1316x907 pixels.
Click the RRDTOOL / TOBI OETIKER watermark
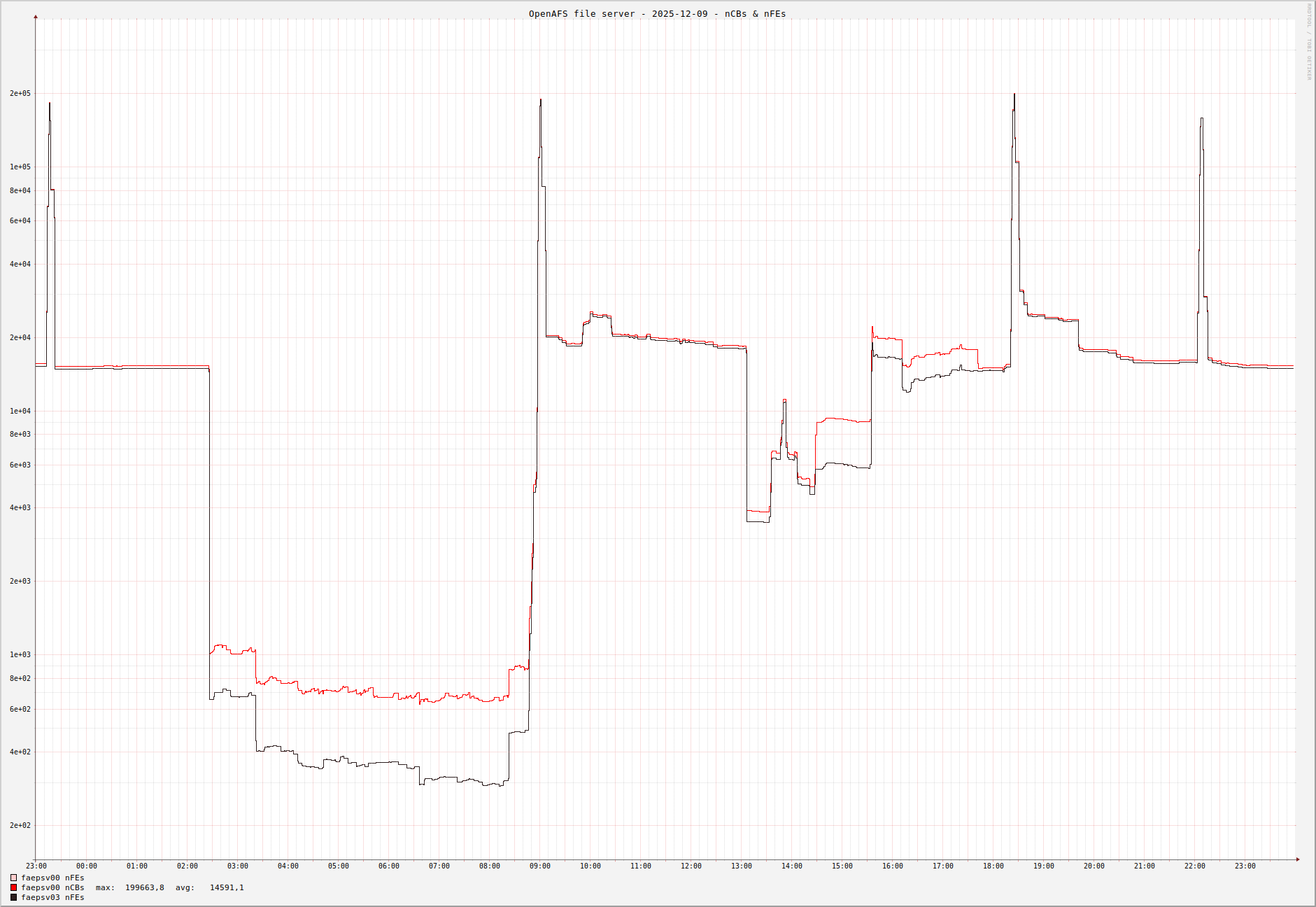click(x=1309, y=42)
